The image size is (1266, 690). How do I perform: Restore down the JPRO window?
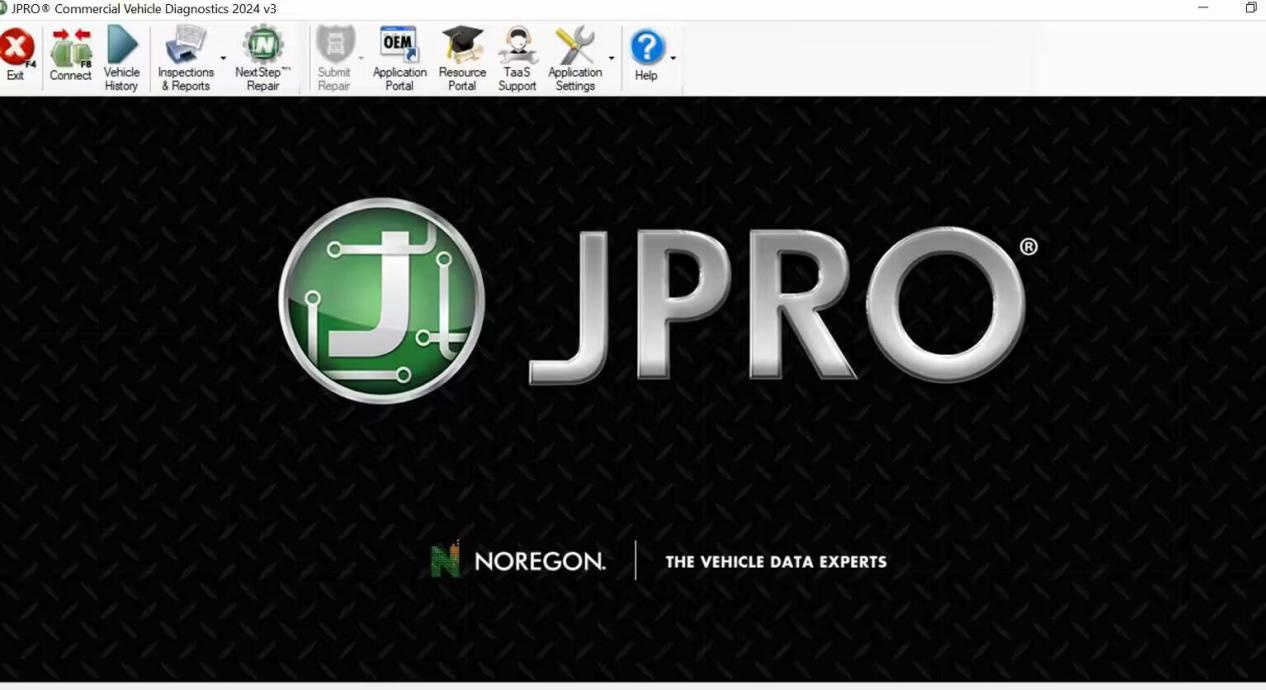point(1250,8)
